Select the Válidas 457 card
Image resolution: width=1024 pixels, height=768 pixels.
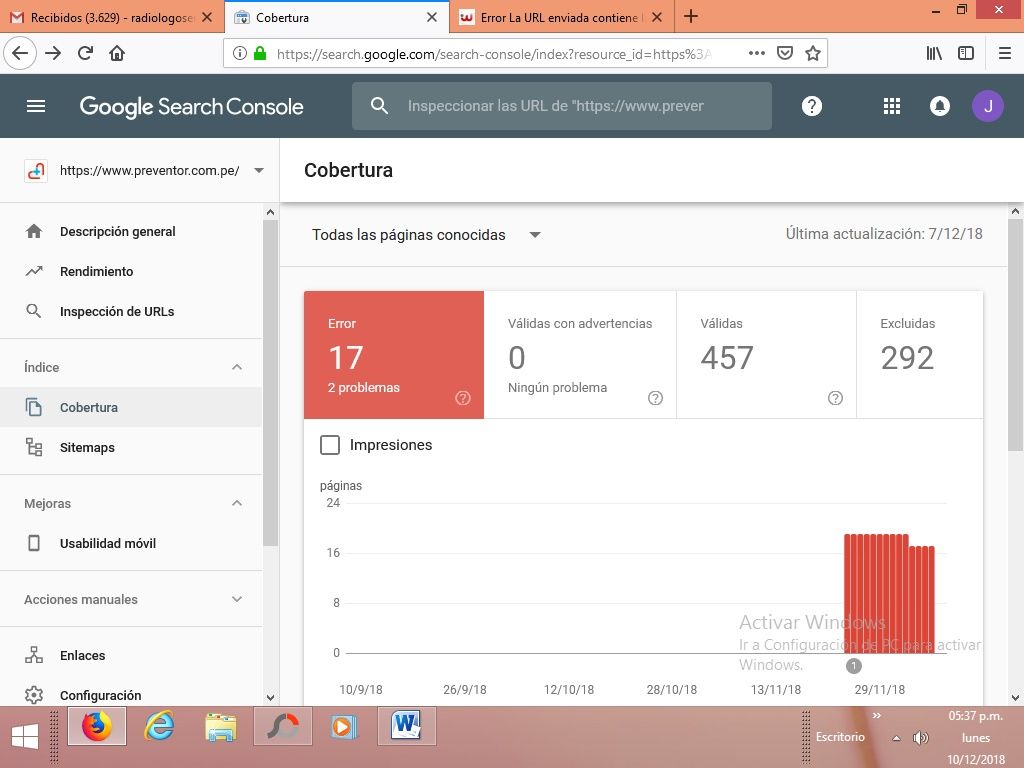767,355
